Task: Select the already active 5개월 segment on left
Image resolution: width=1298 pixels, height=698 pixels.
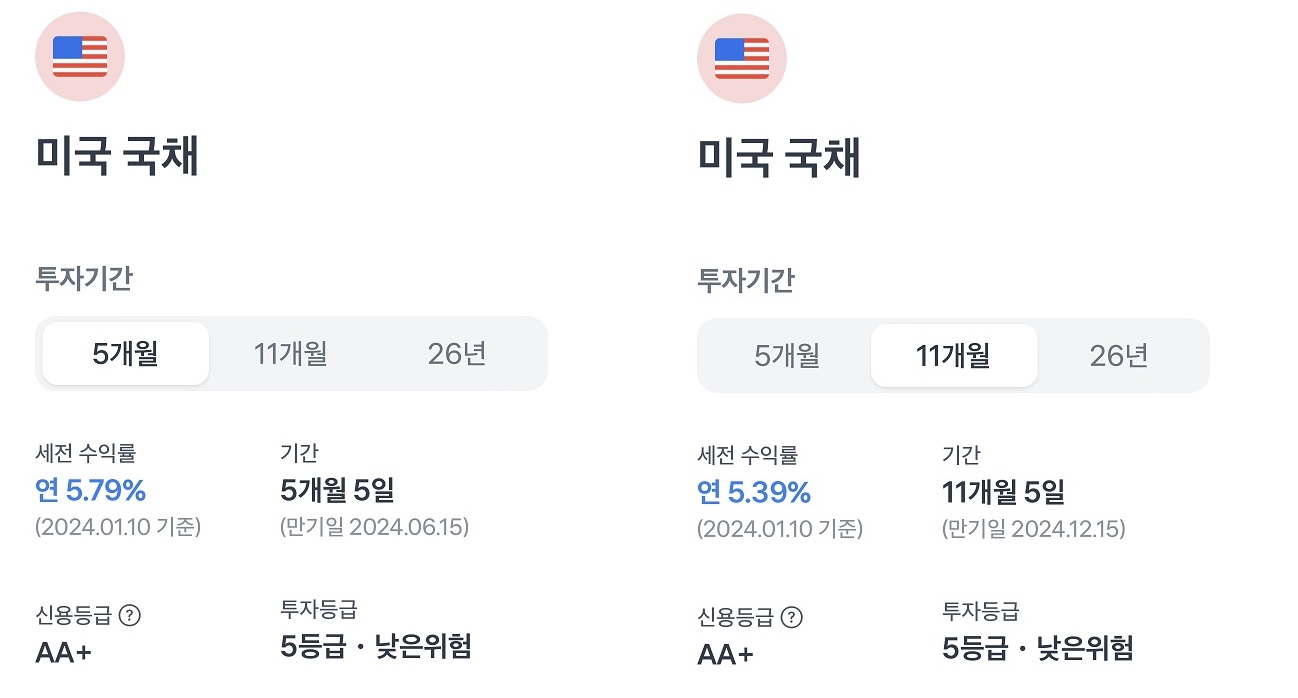Action: coord(123,354)
